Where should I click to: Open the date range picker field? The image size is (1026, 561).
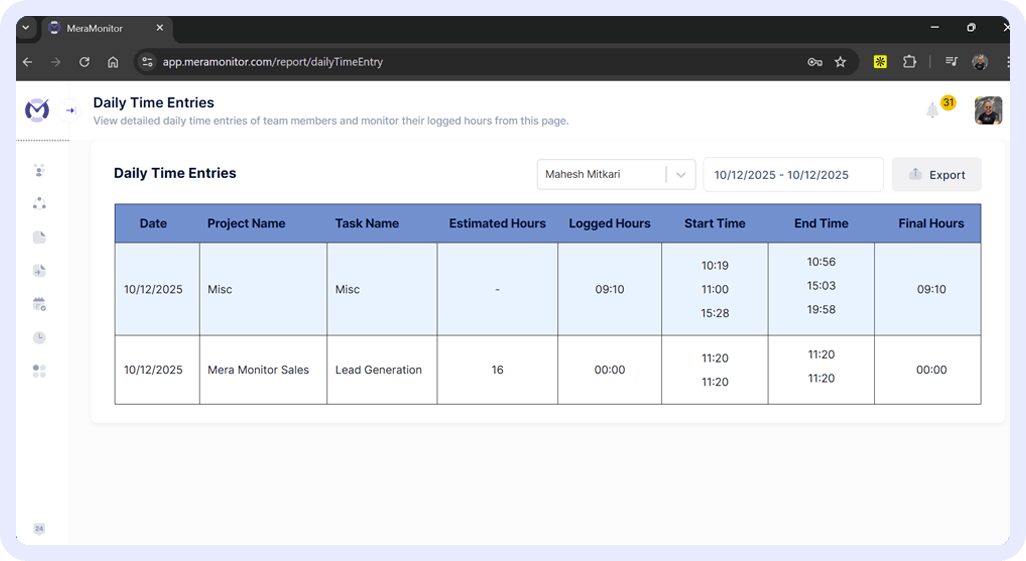click(x=793, y=174)
